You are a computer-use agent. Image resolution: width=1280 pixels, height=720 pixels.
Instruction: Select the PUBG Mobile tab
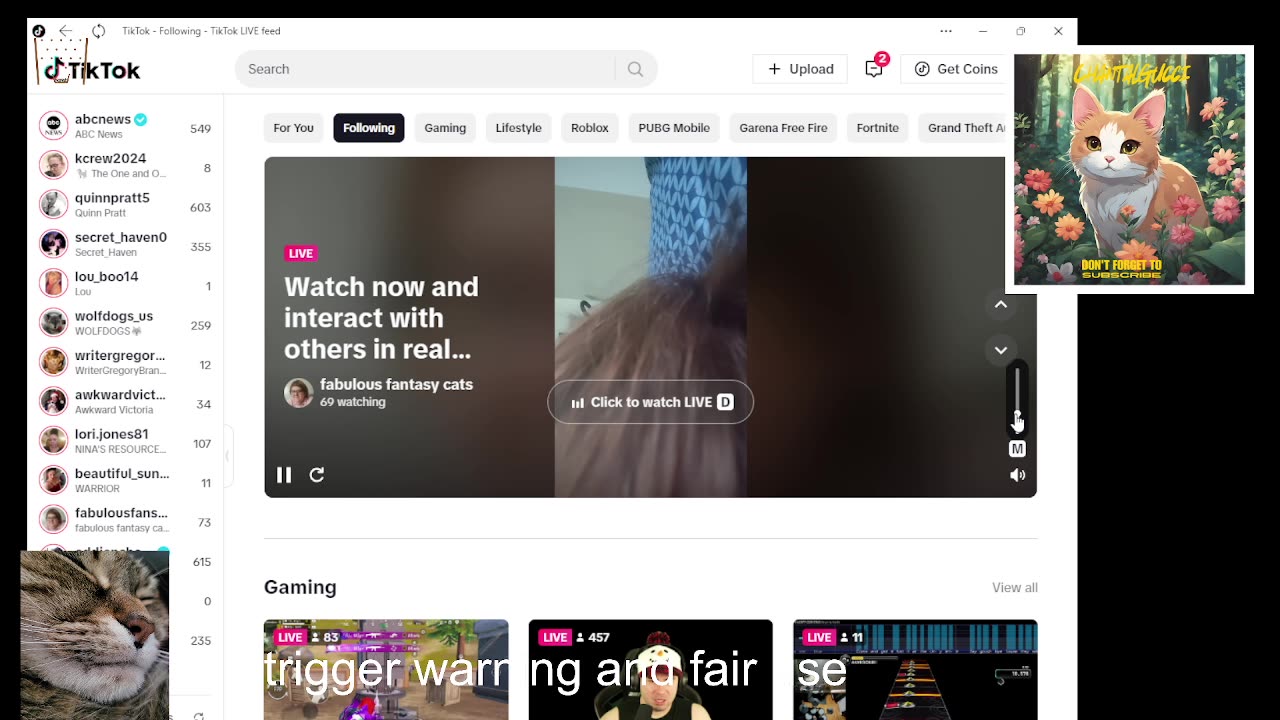point(674,128)
